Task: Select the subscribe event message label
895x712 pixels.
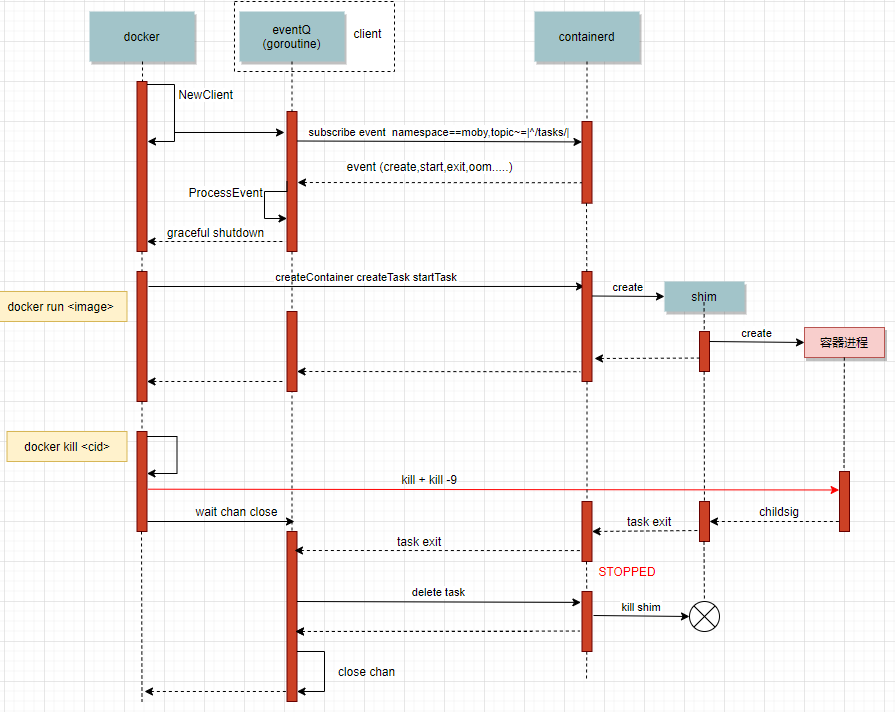Action: pos(438,132)
